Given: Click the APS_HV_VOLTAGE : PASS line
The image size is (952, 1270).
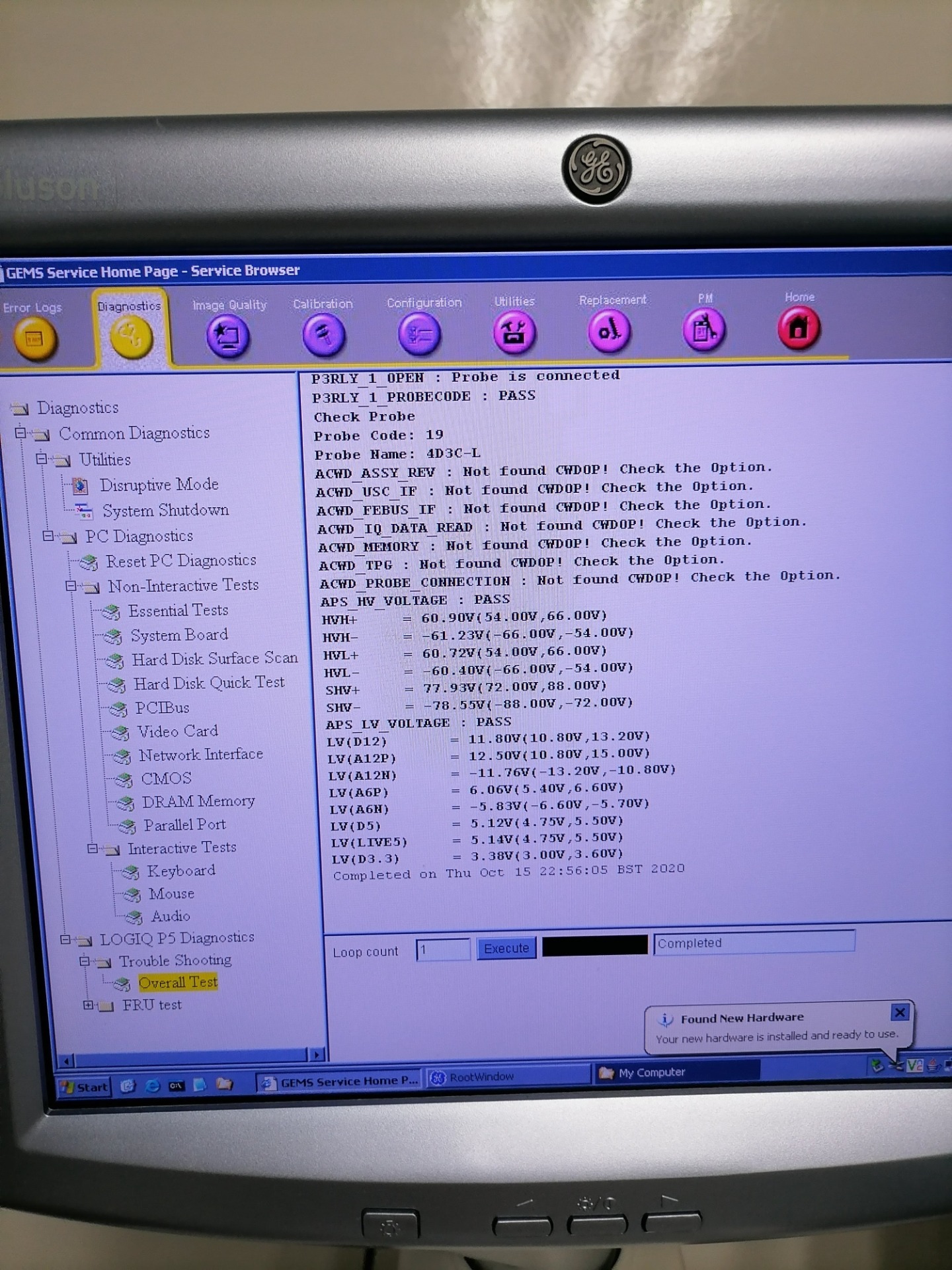Looking at the screenshot, I should [x=415, y=600].
